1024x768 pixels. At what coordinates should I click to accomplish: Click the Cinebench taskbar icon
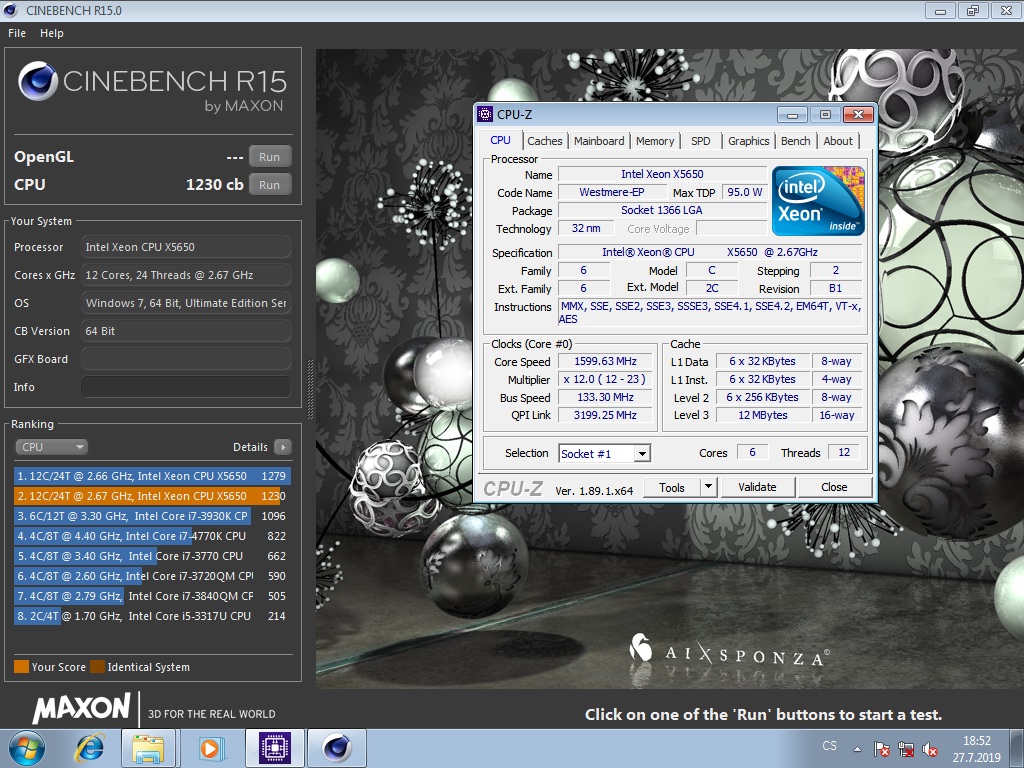[x=336, y=747]
